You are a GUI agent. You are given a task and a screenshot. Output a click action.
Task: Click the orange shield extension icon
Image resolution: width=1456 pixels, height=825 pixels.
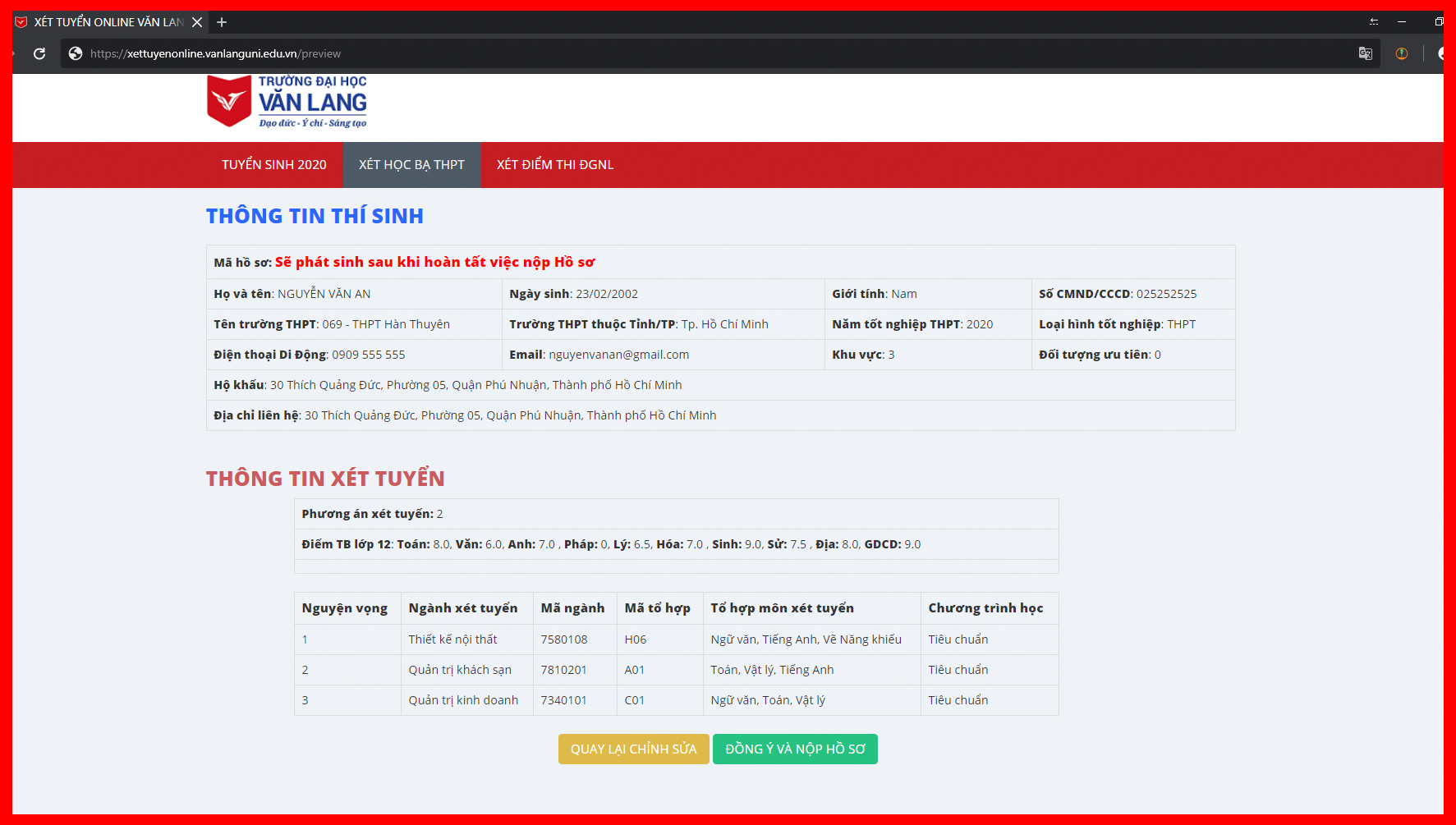pos(1402,53)
